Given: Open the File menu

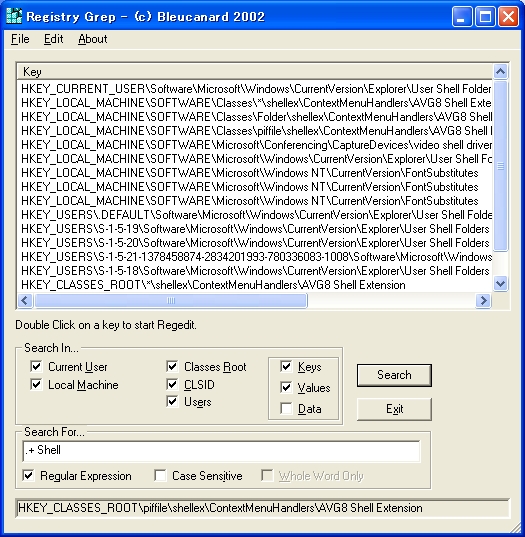Looking at the screenshot, I should tap(20, 39).
